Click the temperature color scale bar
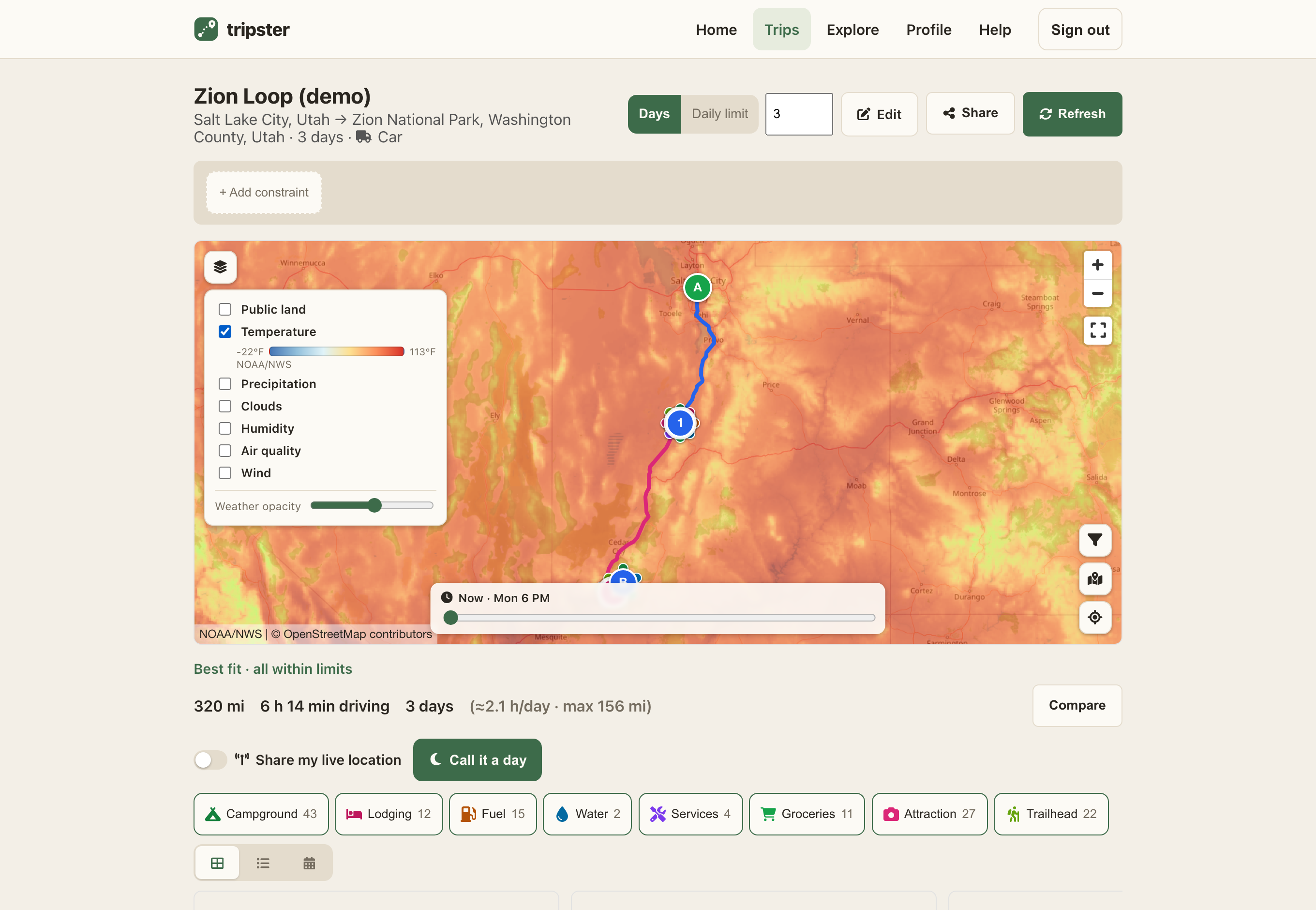Image resolution: width=1316 pixels, height=910 pixels. coord(336,351)
